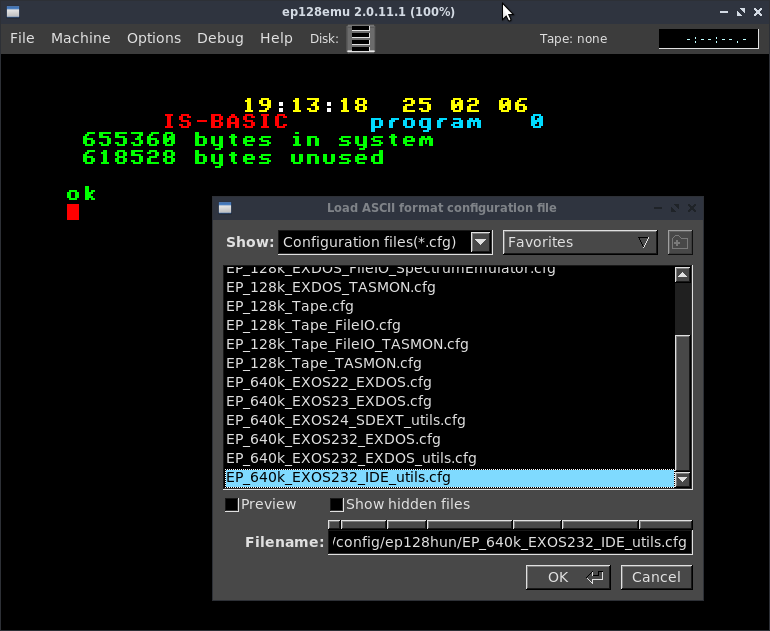Click the OK button

pyautogui.click(x=568, y=577)
